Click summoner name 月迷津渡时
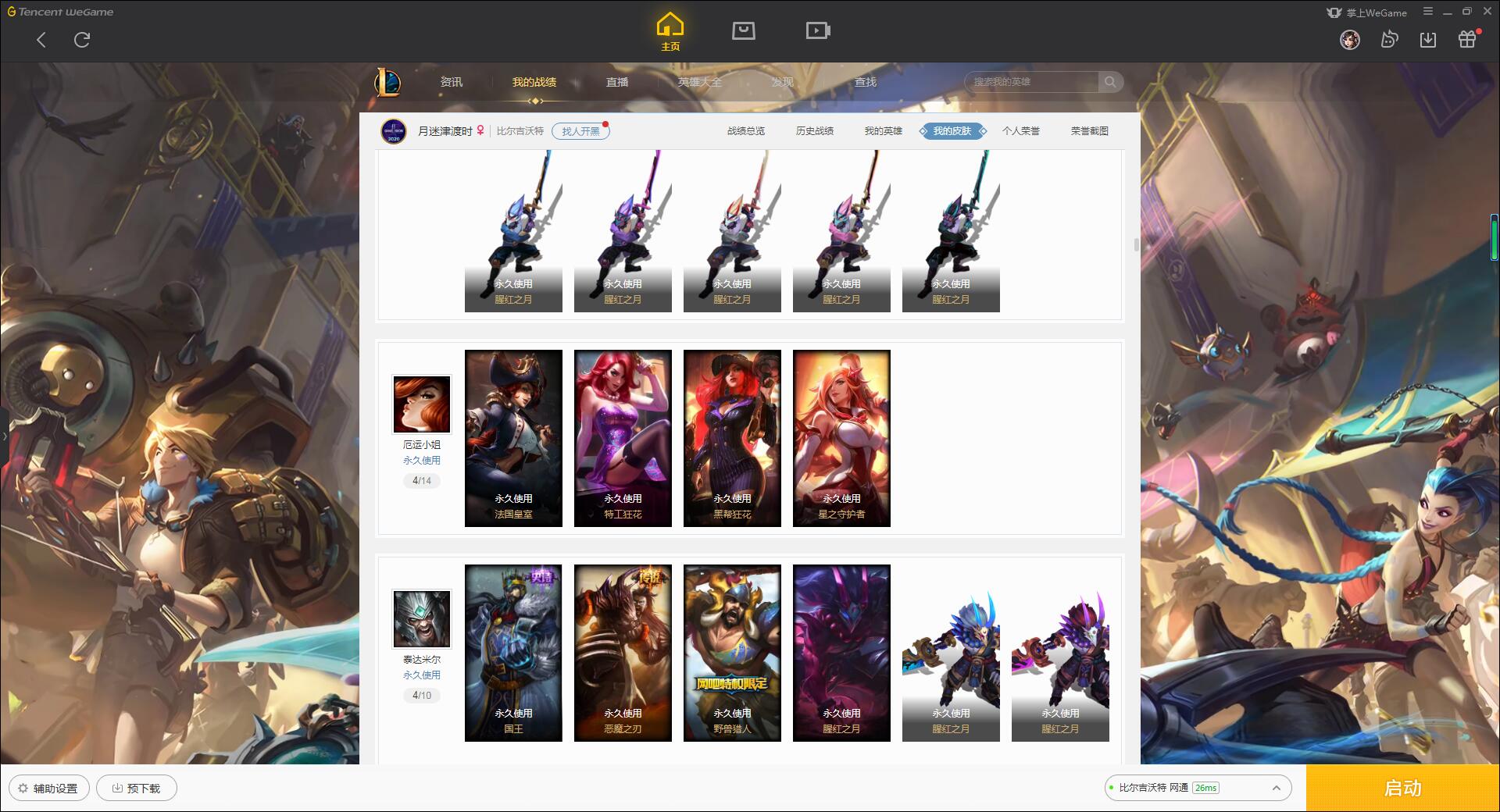This screenshot has width=1500, height=812. pos(445,131)
